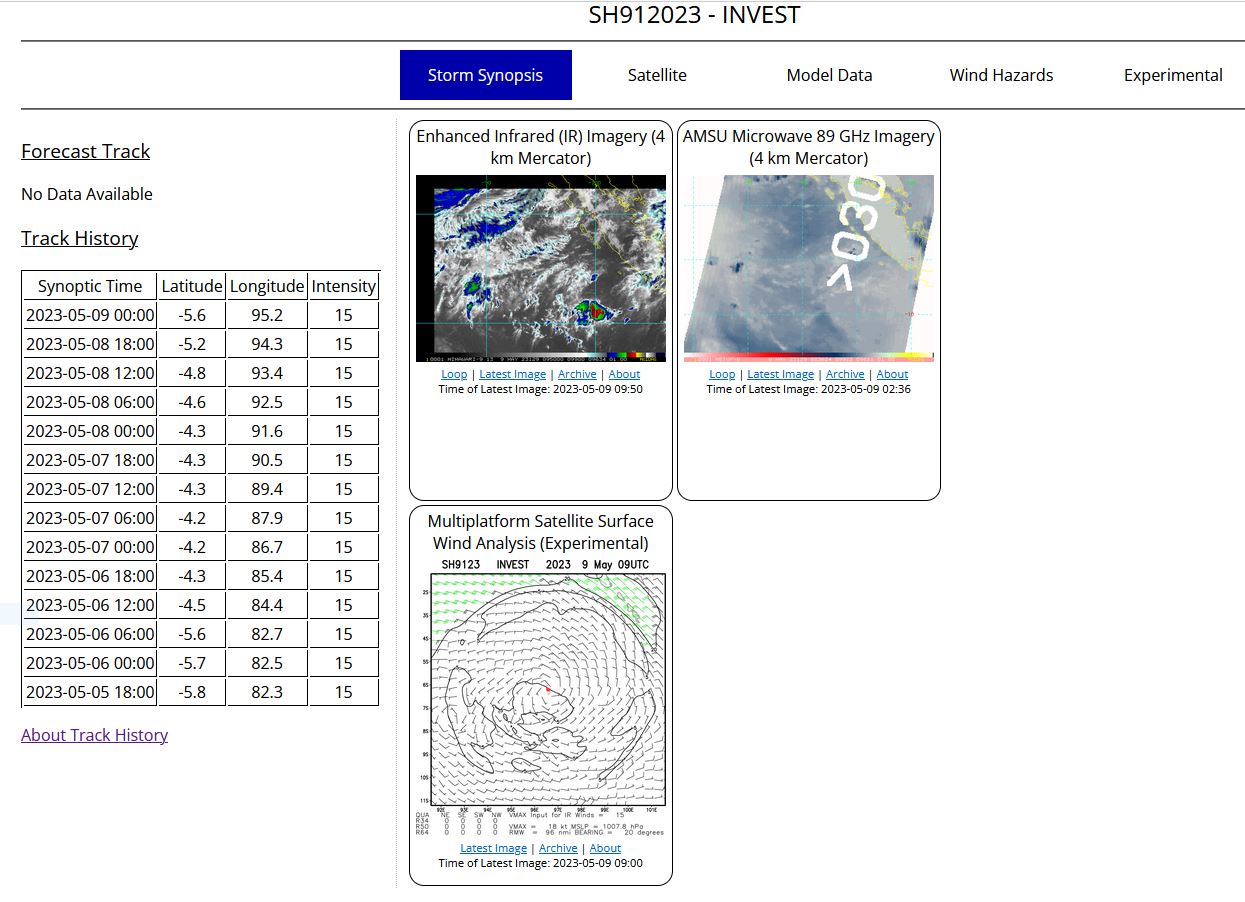The height and width of the screenshot is (902, 1245).
Task: Click Loop link under Enhanced Infrared imagery
Action: pyautogui.click(x=453, y=374)
